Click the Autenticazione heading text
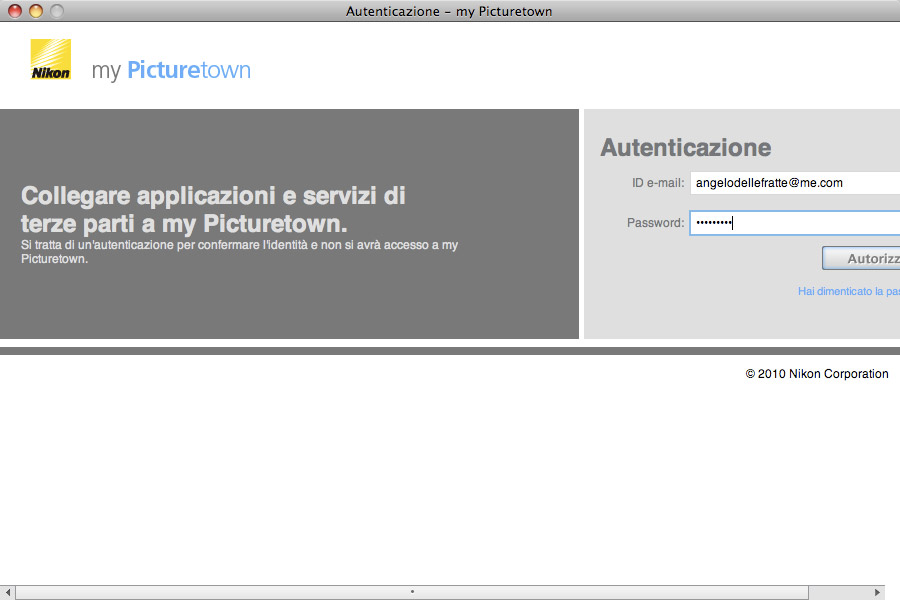The image size is (900, 600). 685,148
